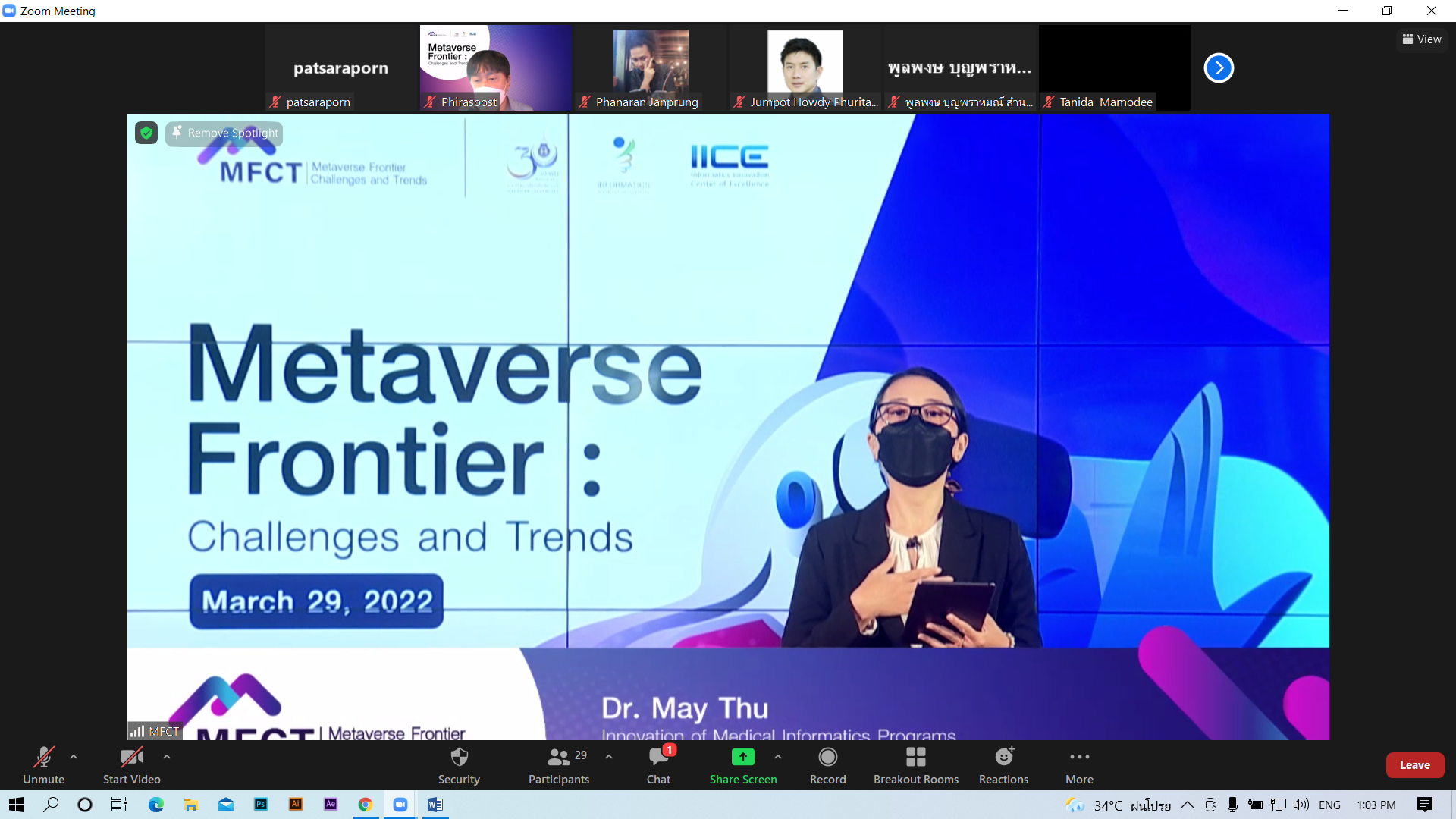Viewport: 1456px width, 819px height.
Task: Open the Security menu
Action: click(459, 765)
